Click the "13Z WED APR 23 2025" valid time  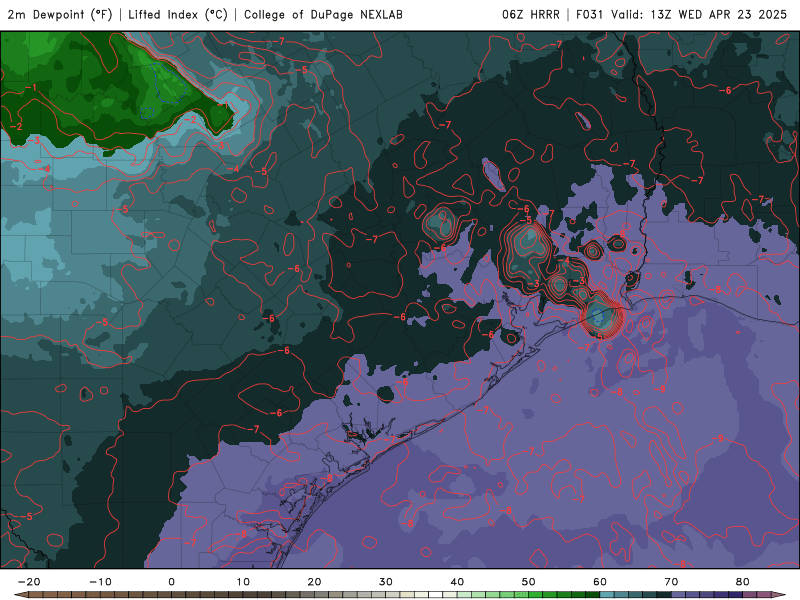point(719,15)
